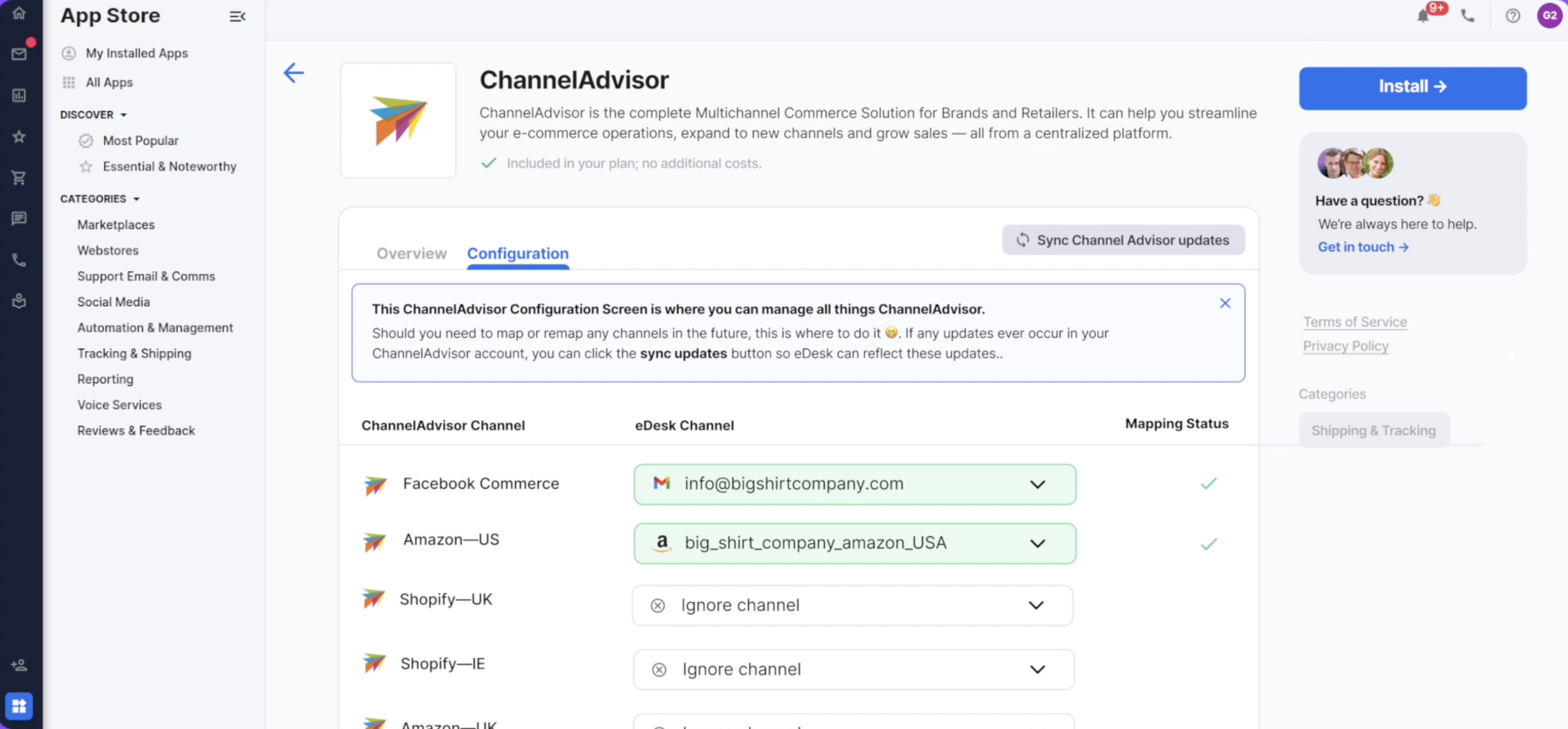Open Ignore channel dropdown for Shopify—IE
The height and width of the screenshot is (729, 1568).
pyautogui.click(x=853, y=669)
